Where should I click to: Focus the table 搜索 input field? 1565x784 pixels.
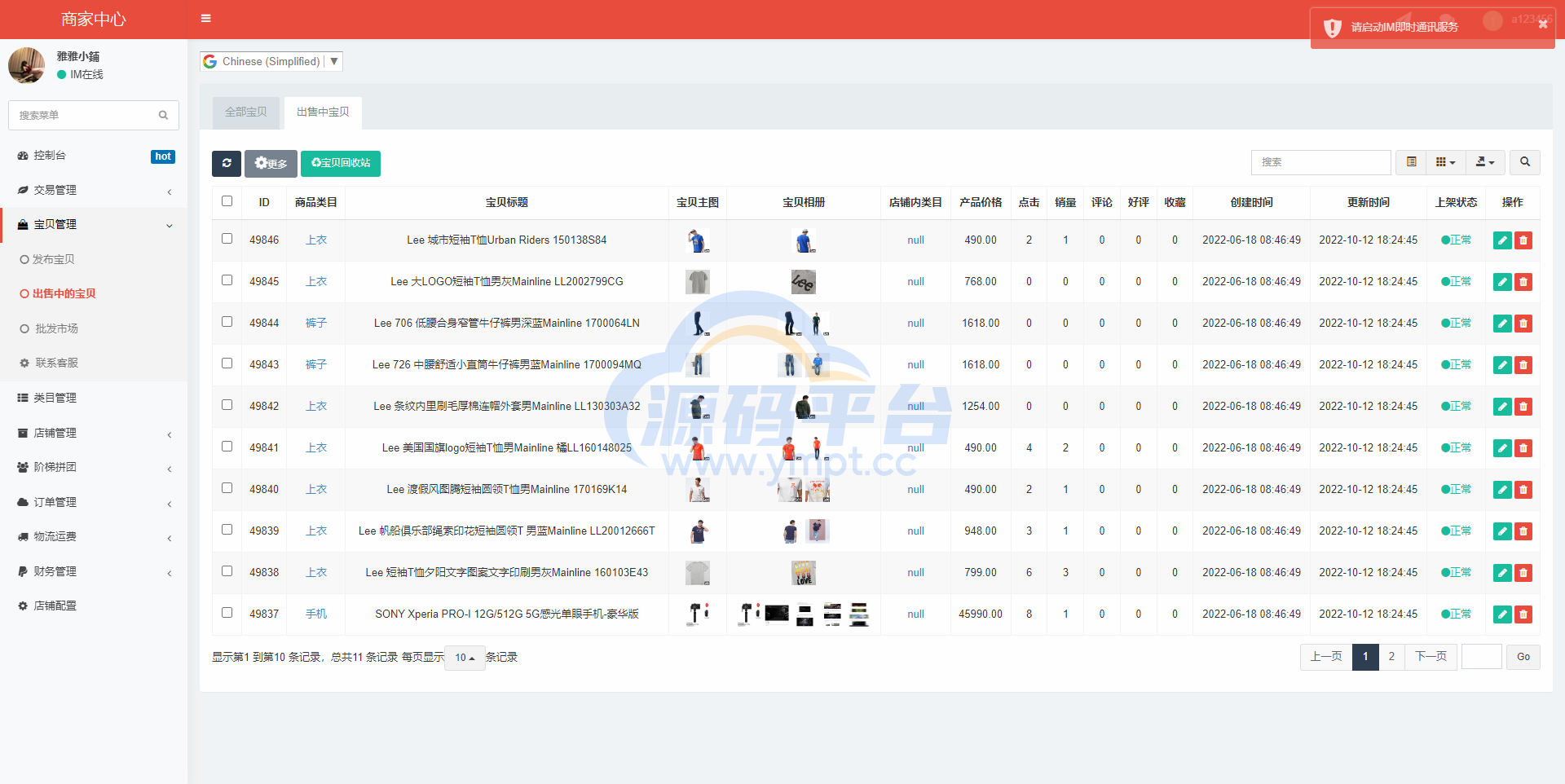click(x=1320, y=162)
